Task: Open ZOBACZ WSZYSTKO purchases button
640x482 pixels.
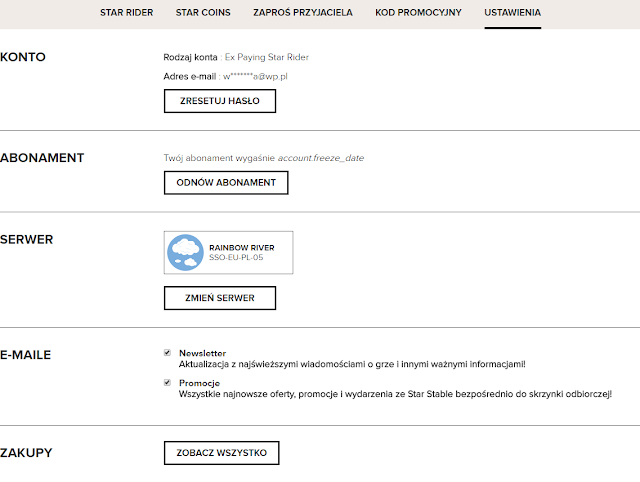Action: click(x=222, y=453)
